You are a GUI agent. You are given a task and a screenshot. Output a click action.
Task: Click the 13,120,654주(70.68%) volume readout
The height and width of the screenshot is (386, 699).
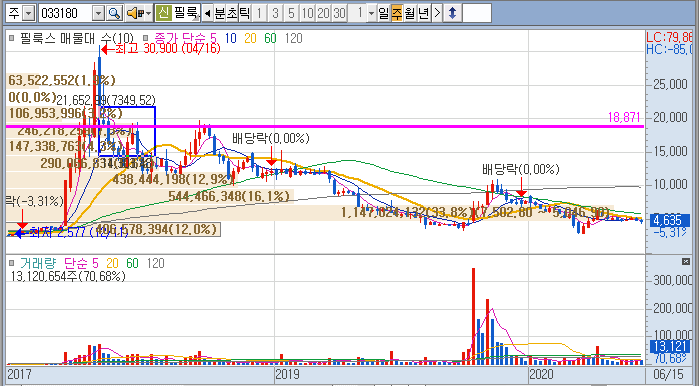[68, 276]
